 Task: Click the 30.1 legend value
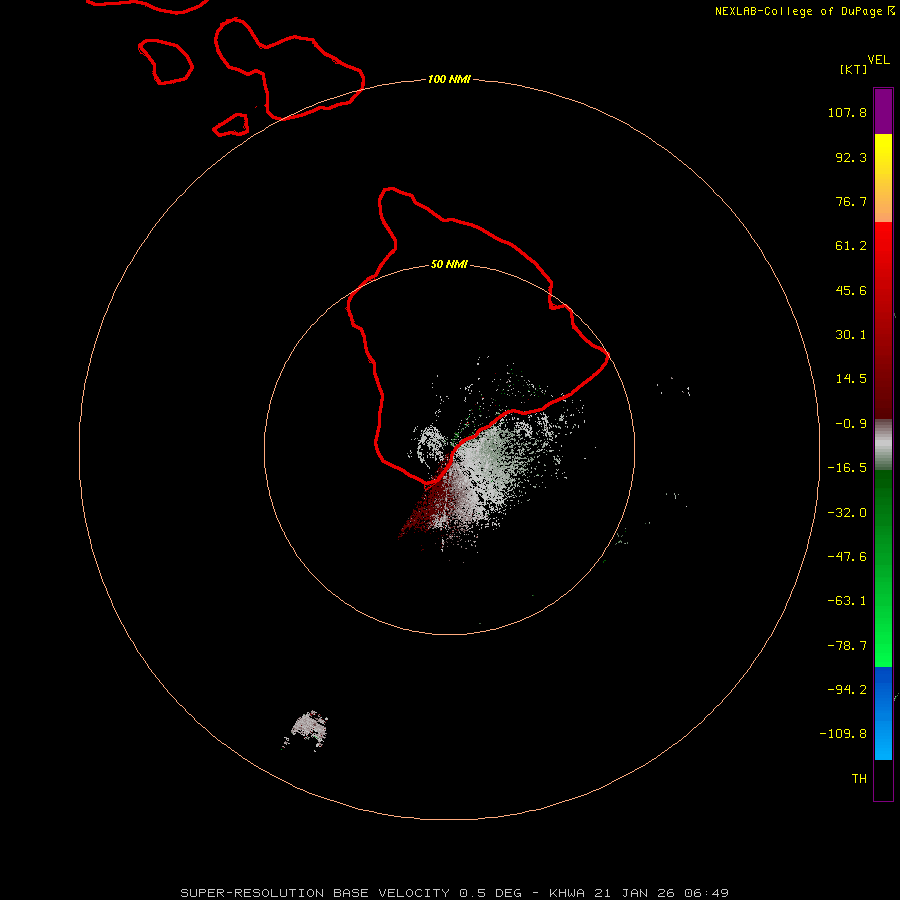click(x=851, y=335)
